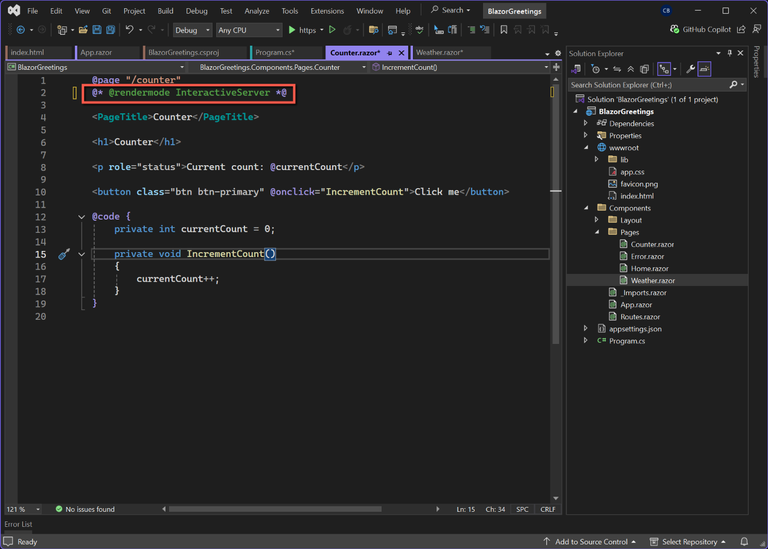
Task: Toggle auto-hide pin on Solution Explorer
Action: (730, 53)
